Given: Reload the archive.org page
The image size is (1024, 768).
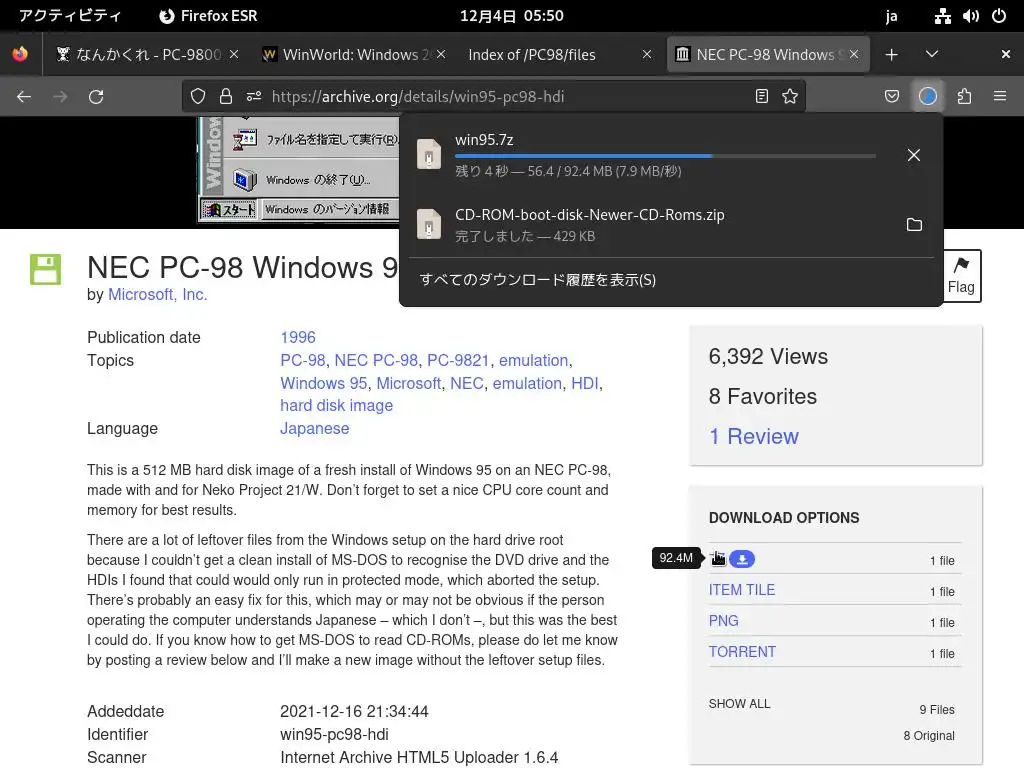Looking at the screenshot, I should (x=96, y=97).
